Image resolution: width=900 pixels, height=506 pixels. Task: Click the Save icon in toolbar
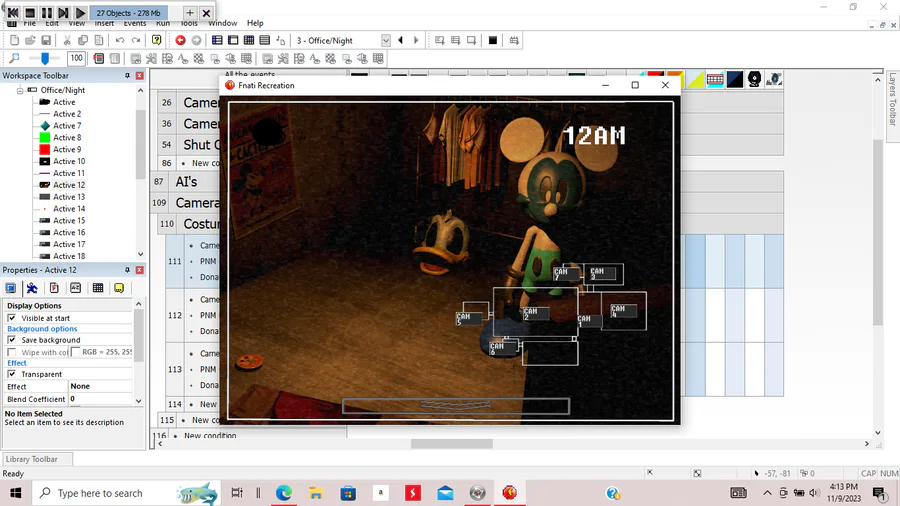(46, 40)
